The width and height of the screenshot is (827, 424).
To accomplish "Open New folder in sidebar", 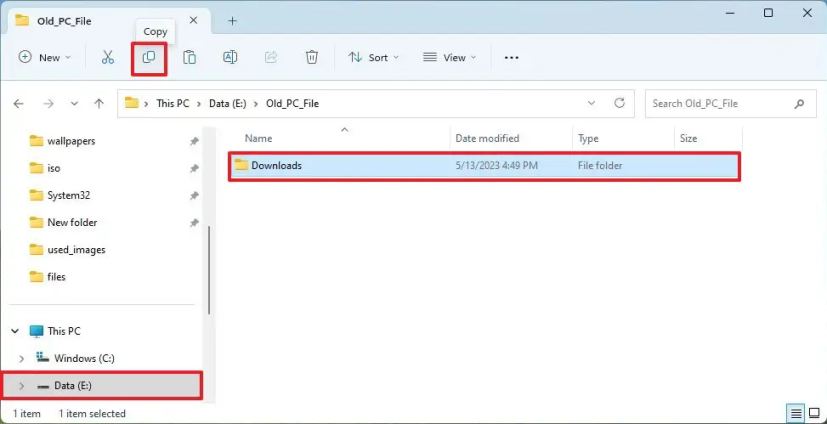I will tap(72, 223).
